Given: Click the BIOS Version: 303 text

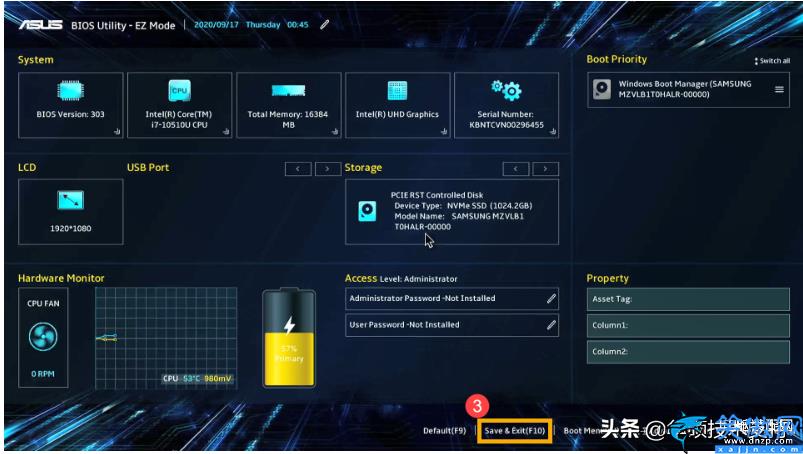Looking at the screenshot, I should click(70, 114).
